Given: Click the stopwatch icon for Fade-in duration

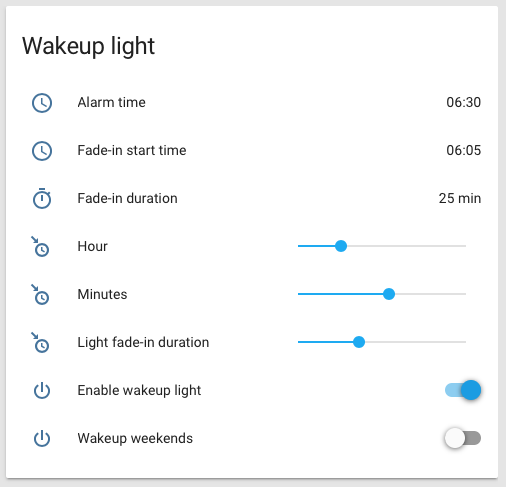Looking at the screenshot, I should [x=42, y=198].
